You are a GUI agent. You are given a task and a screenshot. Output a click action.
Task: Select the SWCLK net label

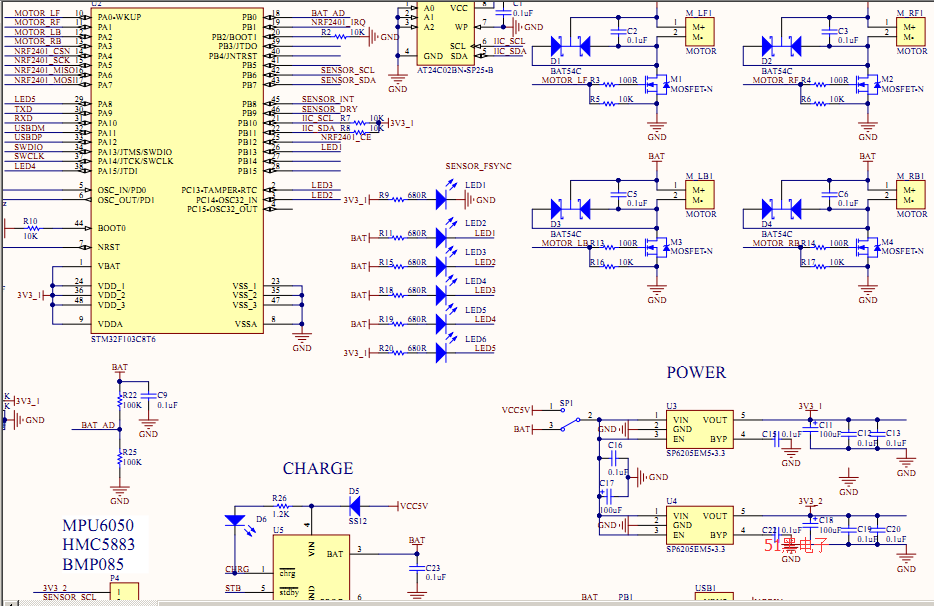[x=29, y=156]
